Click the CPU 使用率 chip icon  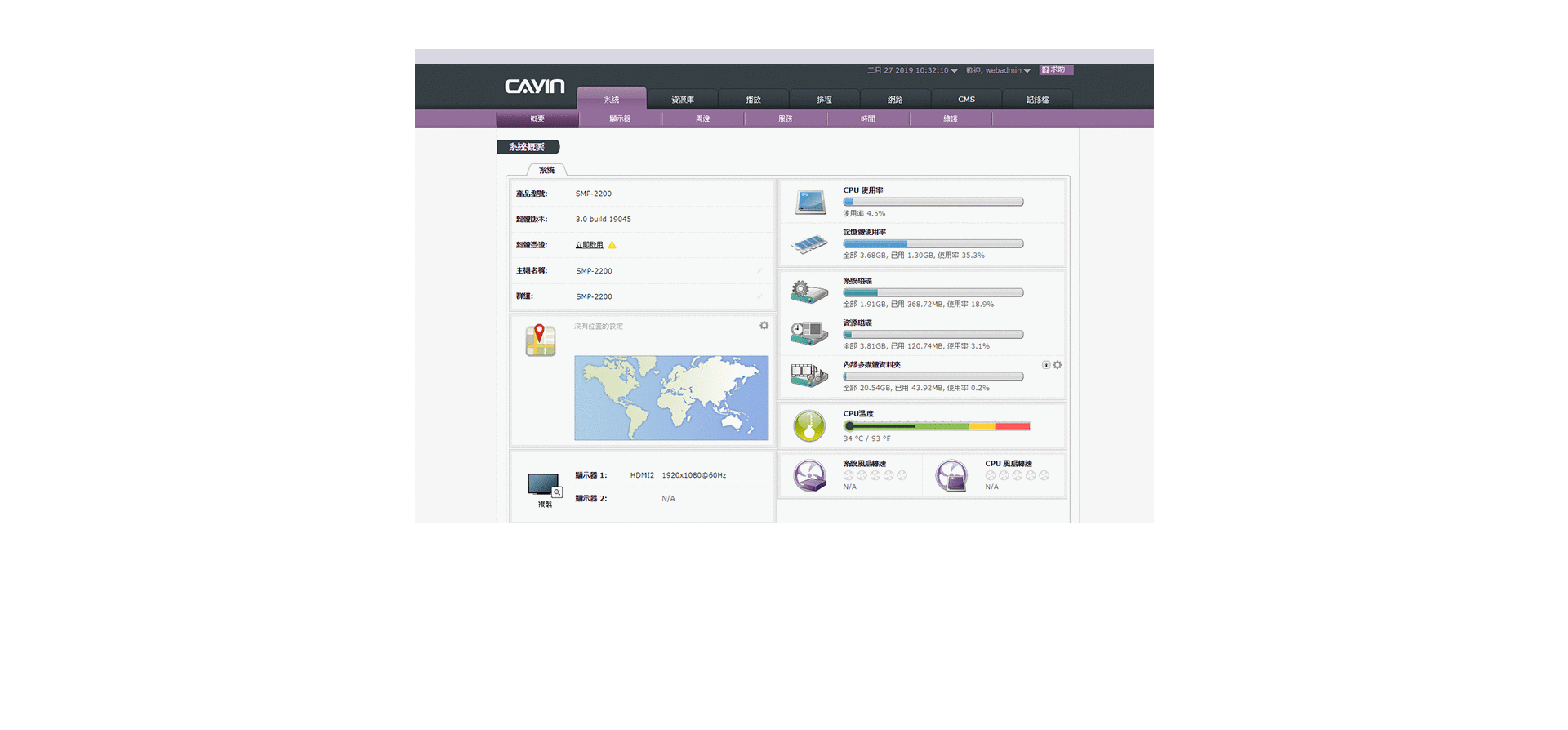(810, 202)
